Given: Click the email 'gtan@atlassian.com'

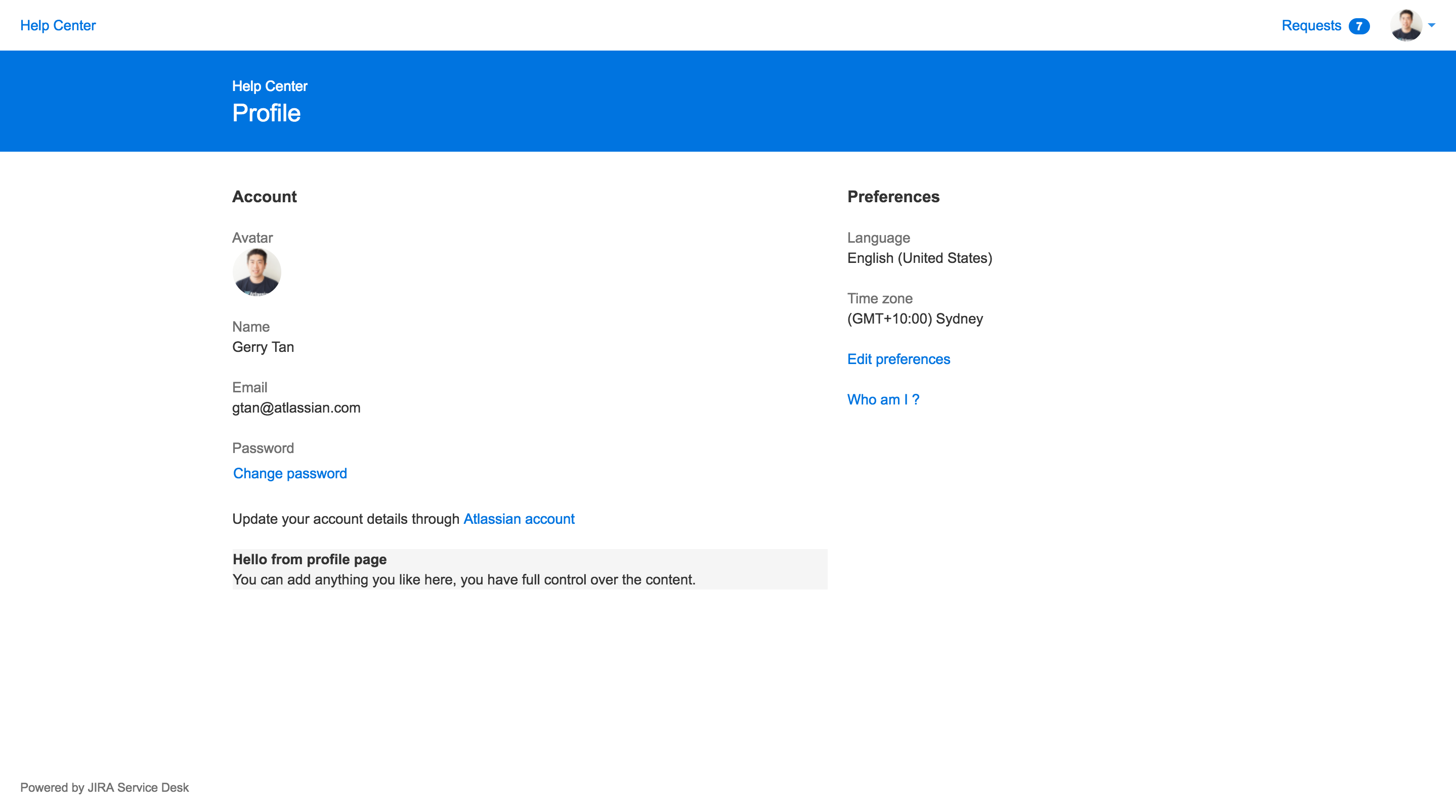Looking at the screenshot, I should [296, 408].
